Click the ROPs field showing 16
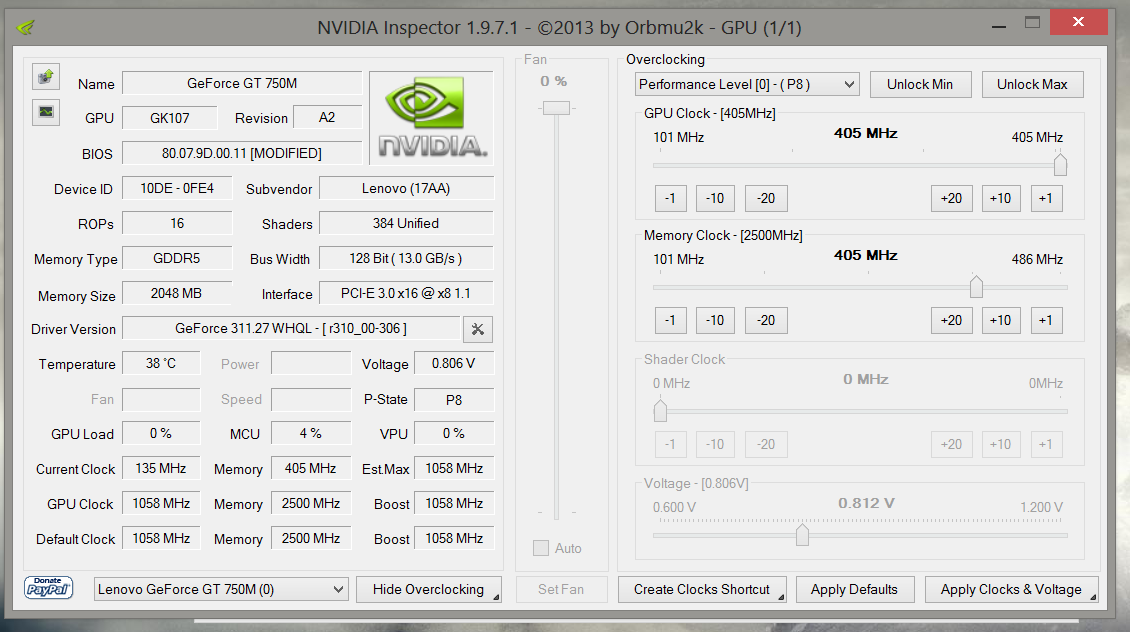Image resolution: width=1130 pixels, height=632 pixels. tap(177, 223)
